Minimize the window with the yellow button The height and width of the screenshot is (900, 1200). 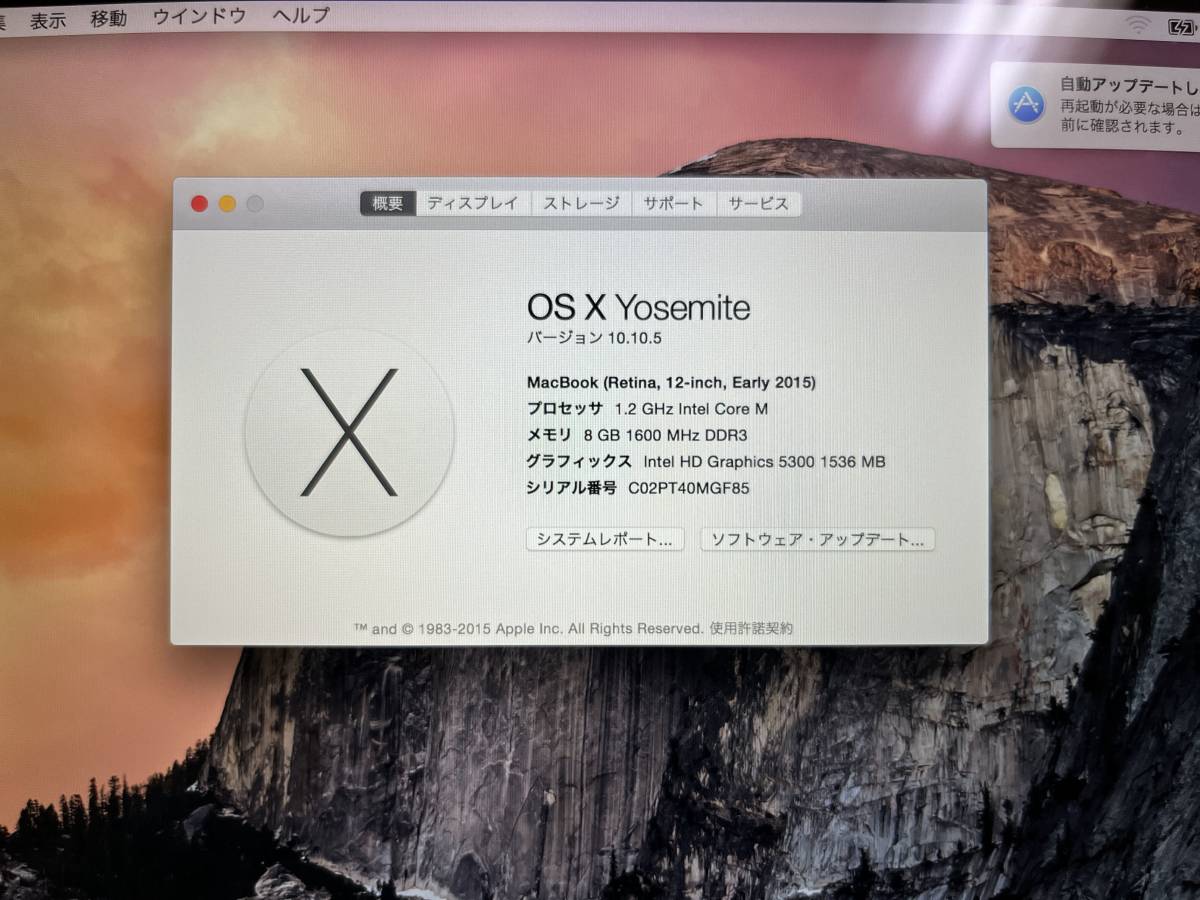tap(227, 204)
